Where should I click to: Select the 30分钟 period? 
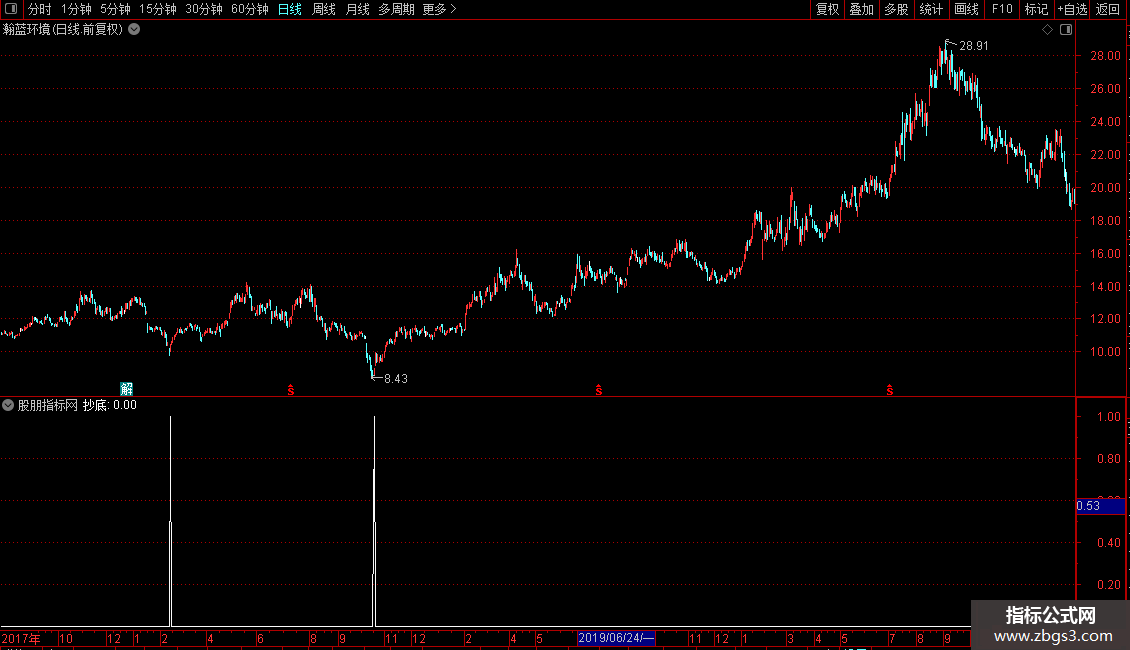[203, 9]
